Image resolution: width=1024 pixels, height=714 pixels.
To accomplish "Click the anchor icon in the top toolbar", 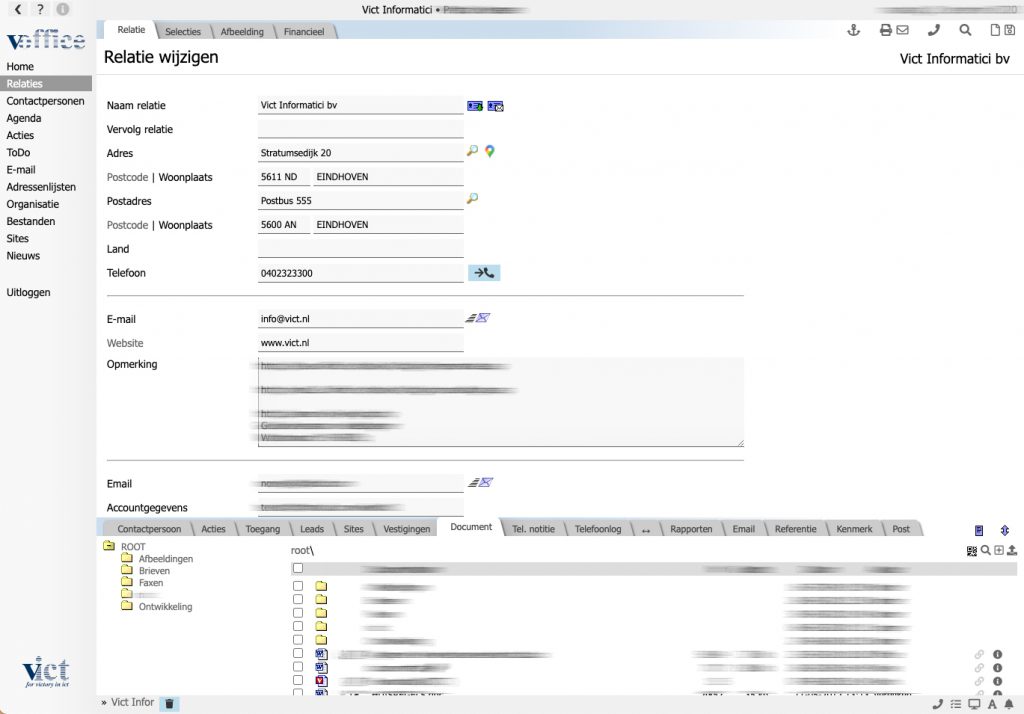I will point(854,30).
